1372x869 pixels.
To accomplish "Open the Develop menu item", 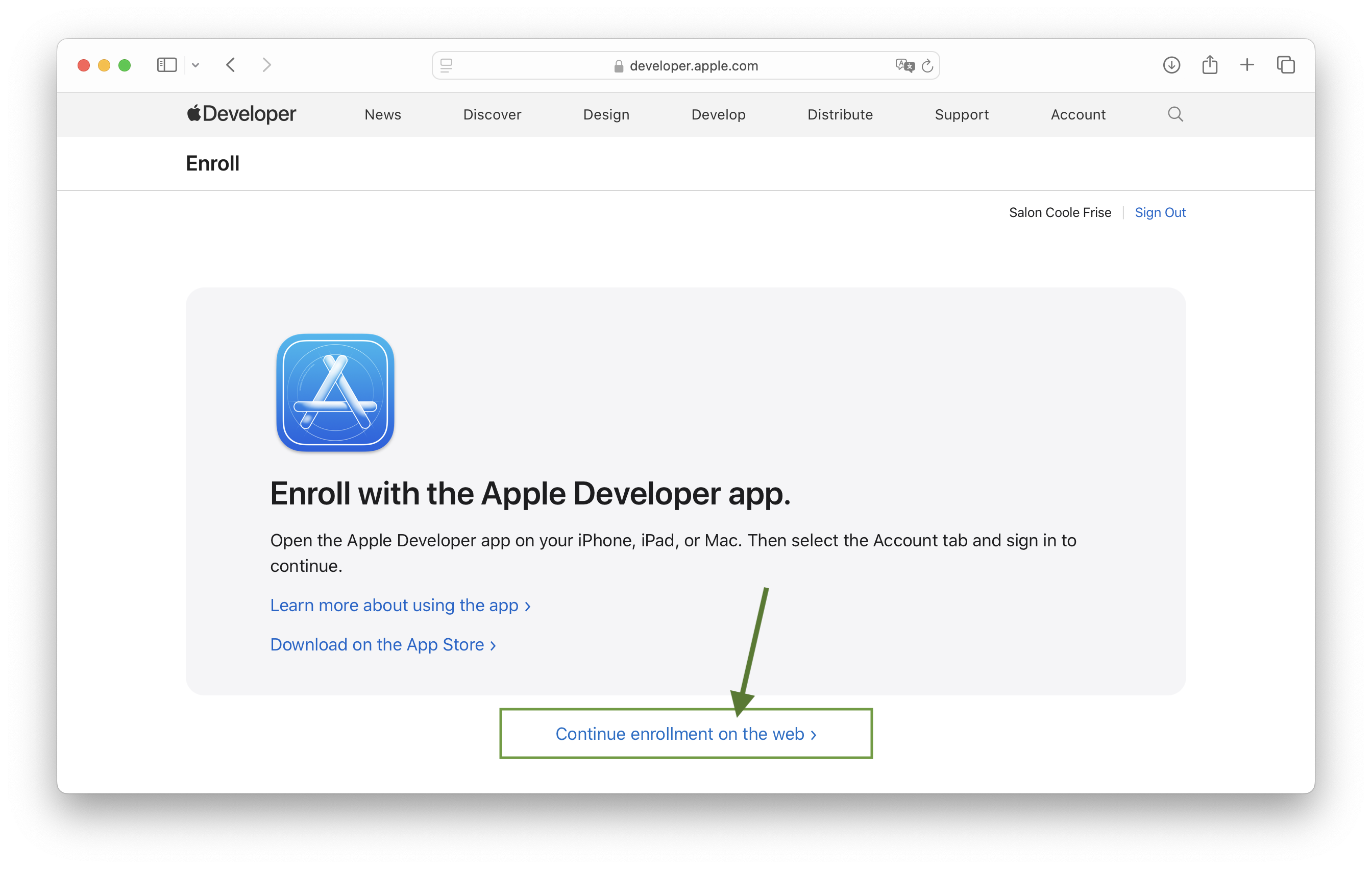I will pyautogui.click(x=719, y=114).
